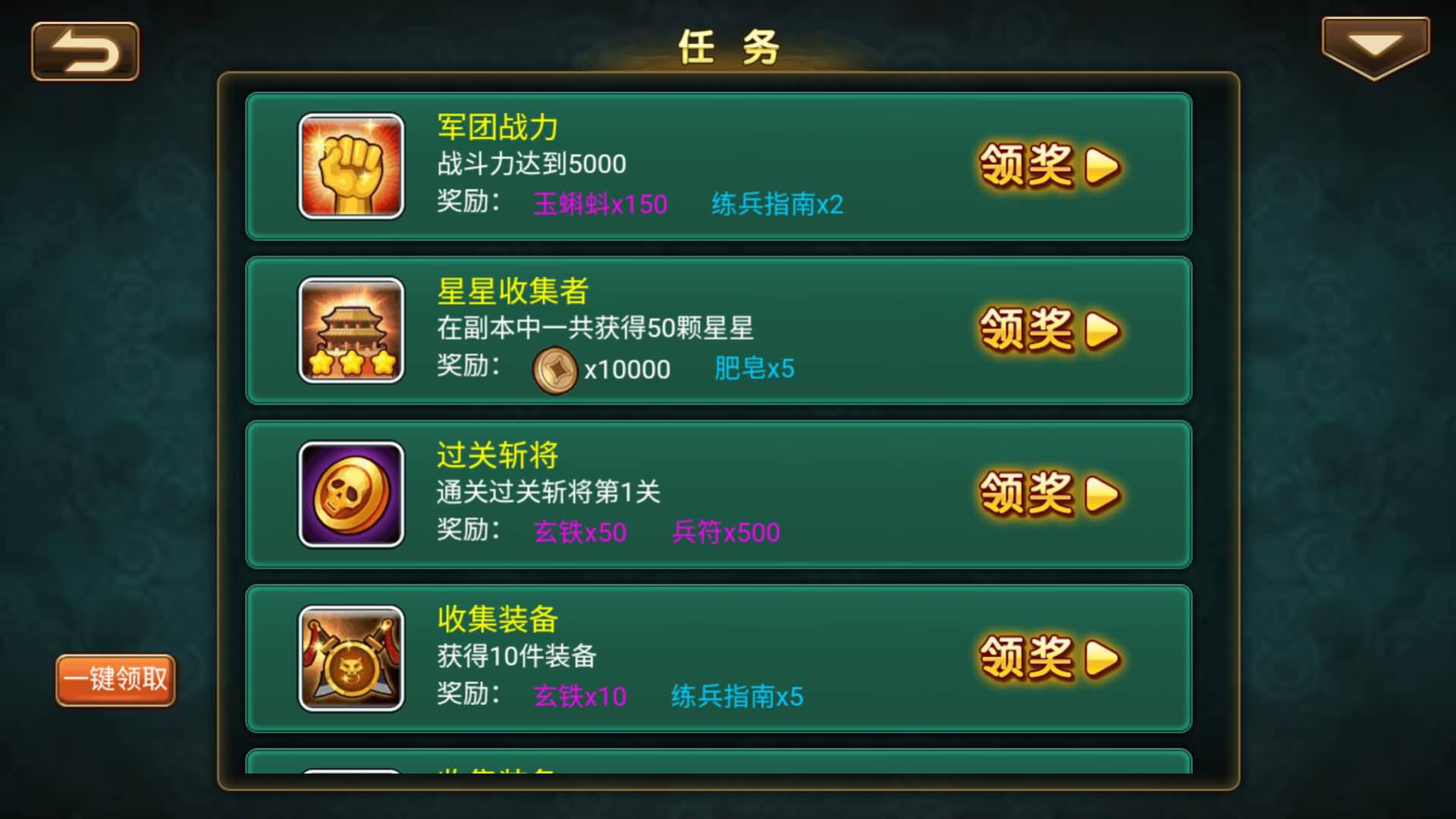Open the 肥皂x5 reward item
The image size is (1456, 819).
(755, 369)
